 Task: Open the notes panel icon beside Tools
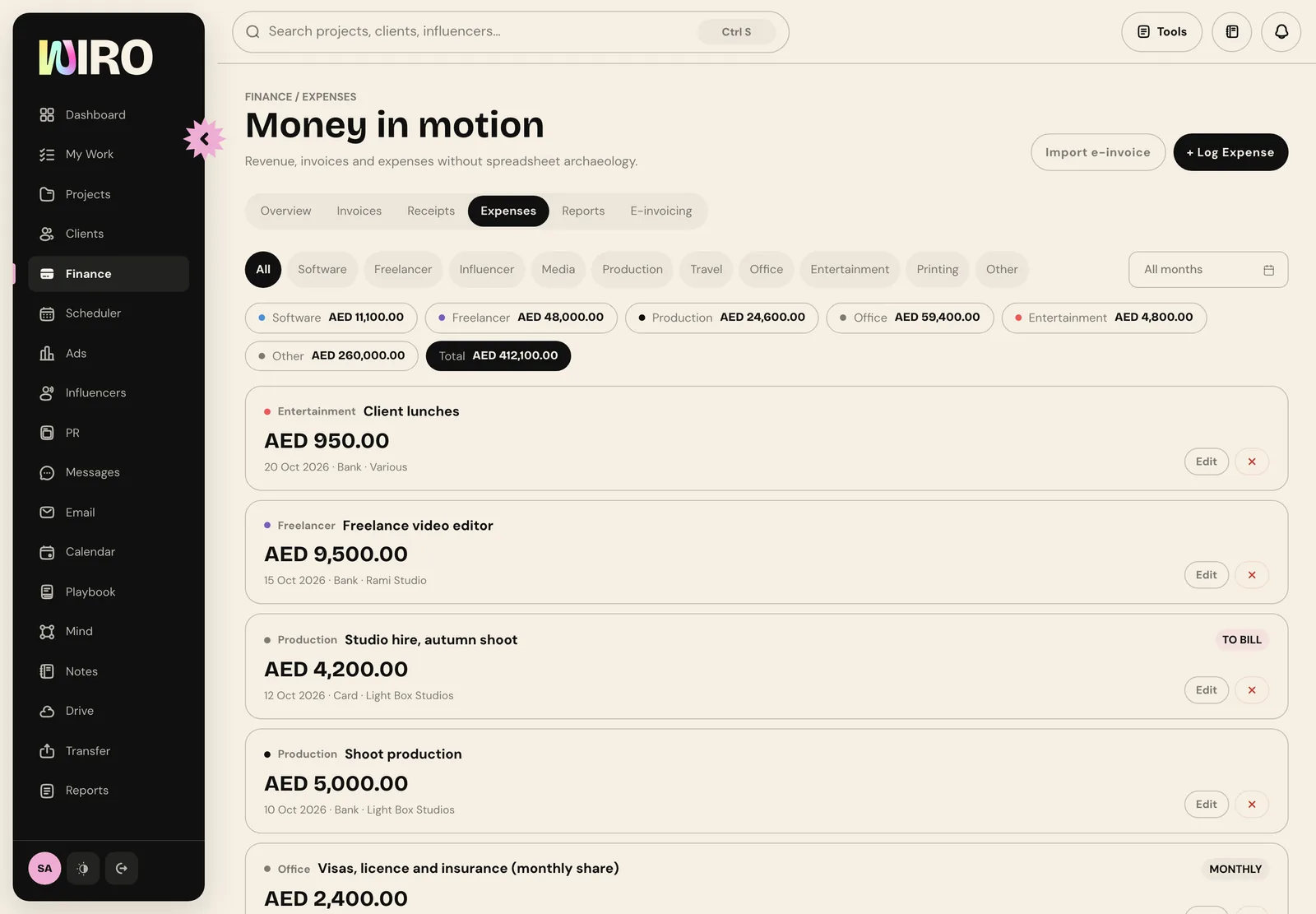point(1232,32)
